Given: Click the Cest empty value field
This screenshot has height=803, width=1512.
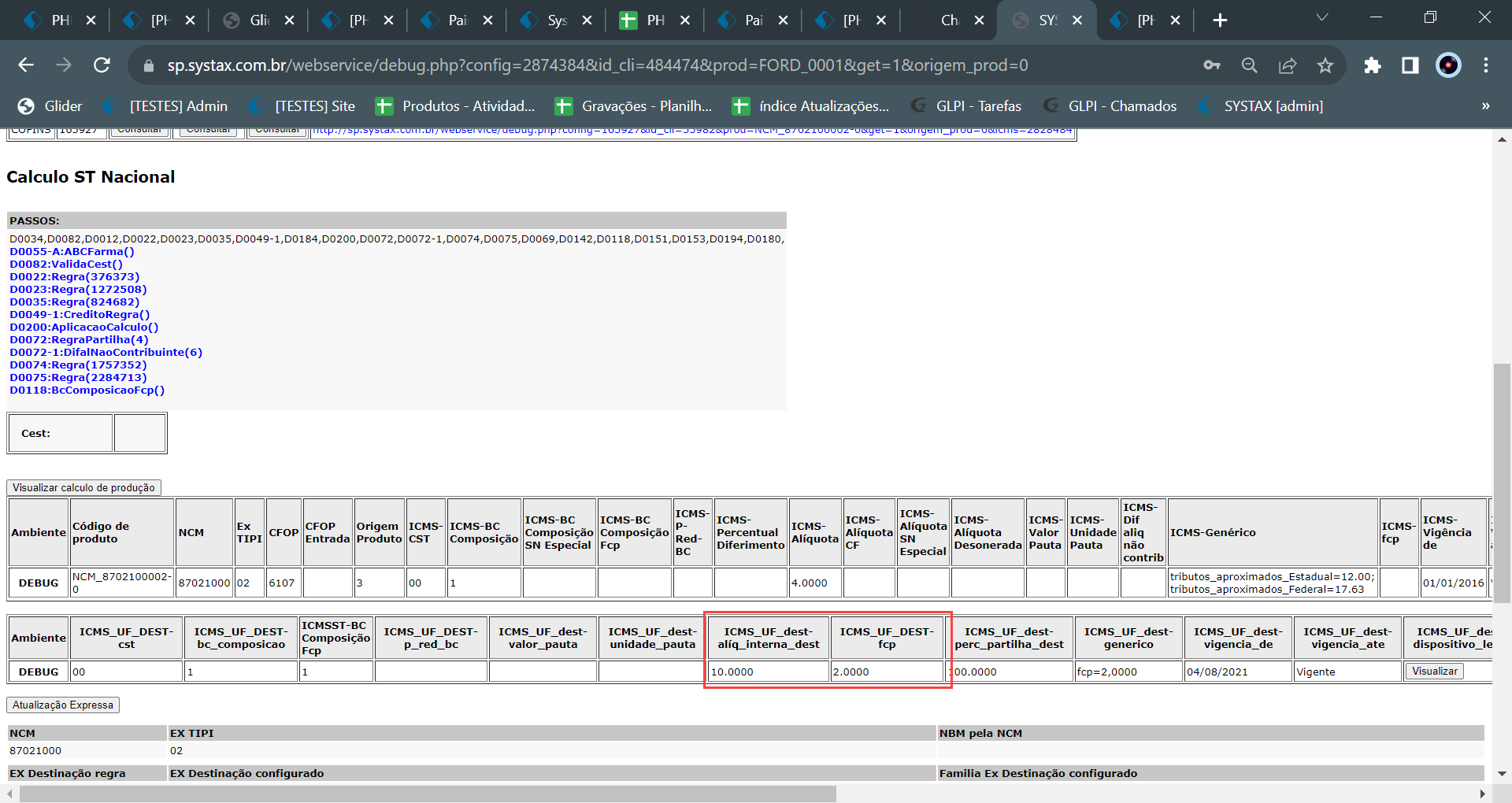Looking at the screenshot, I should pos(139,433).
